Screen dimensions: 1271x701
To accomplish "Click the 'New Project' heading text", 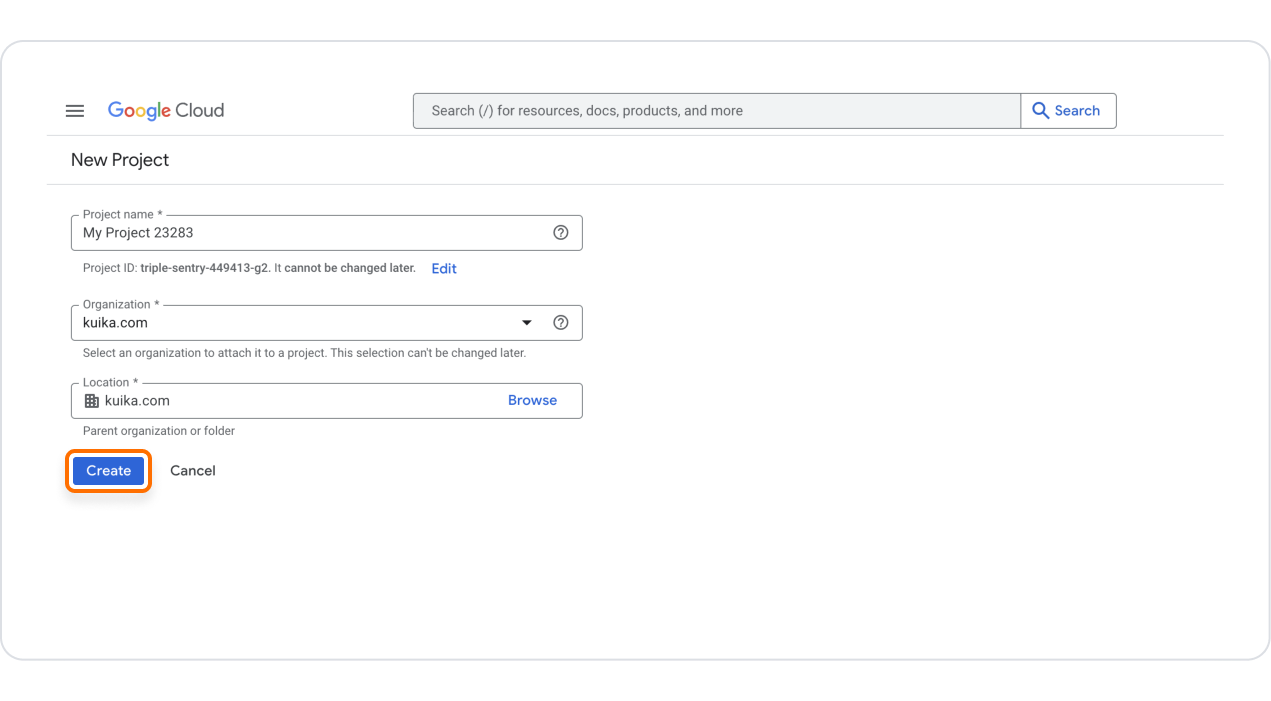I will pos(120,160).
